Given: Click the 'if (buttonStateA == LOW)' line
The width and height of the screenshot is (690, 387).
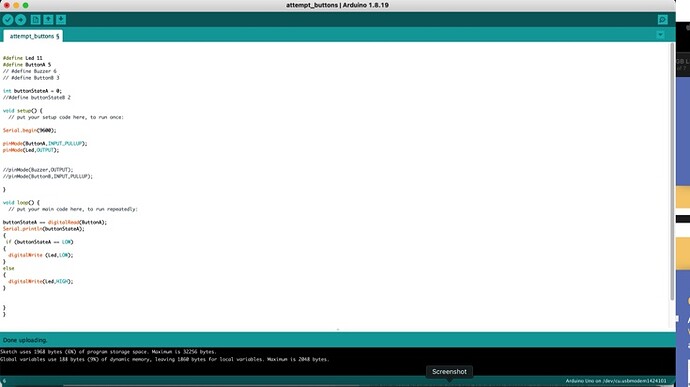Looking at the screenshot, I should click(40, 242).
